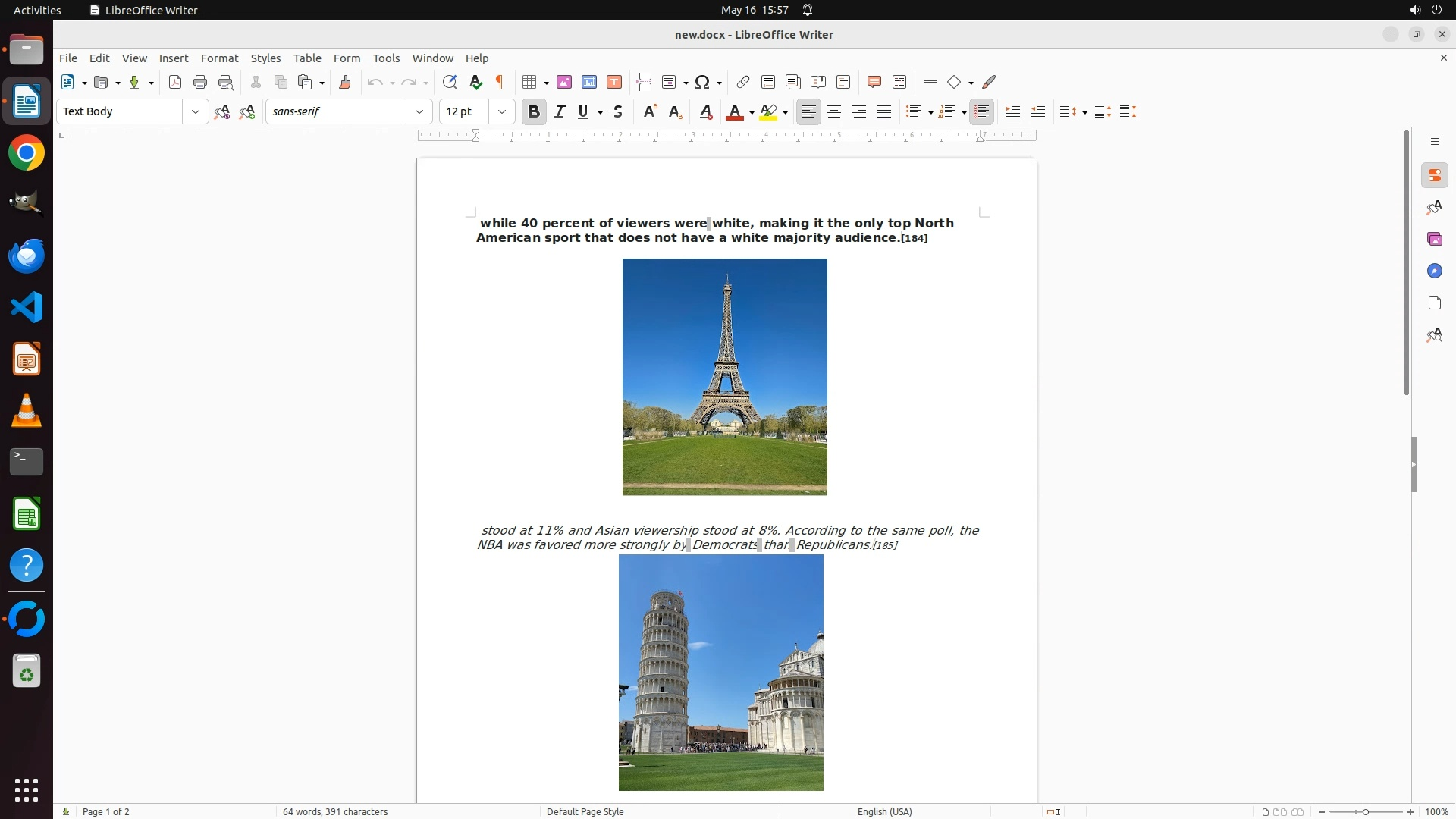The height and width of the screenshot is (819, 1456).
Task: Open the sidebar Navigator panel
Action: coord(1434,271)
